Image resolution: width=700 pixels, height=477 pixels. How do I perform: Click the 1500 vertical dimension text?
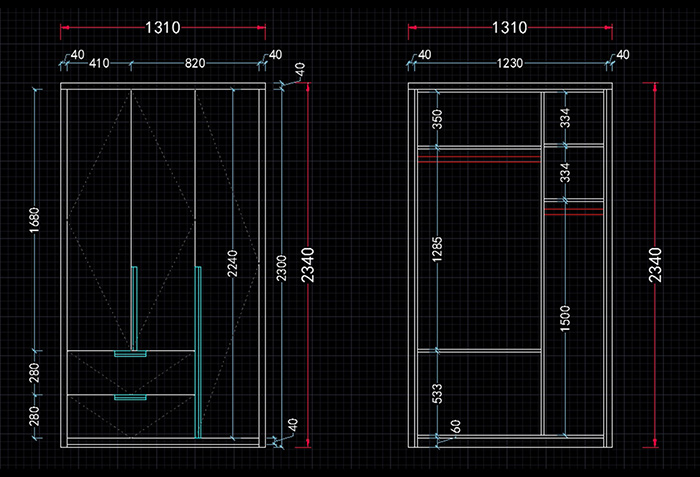click(x=565, y=322)
